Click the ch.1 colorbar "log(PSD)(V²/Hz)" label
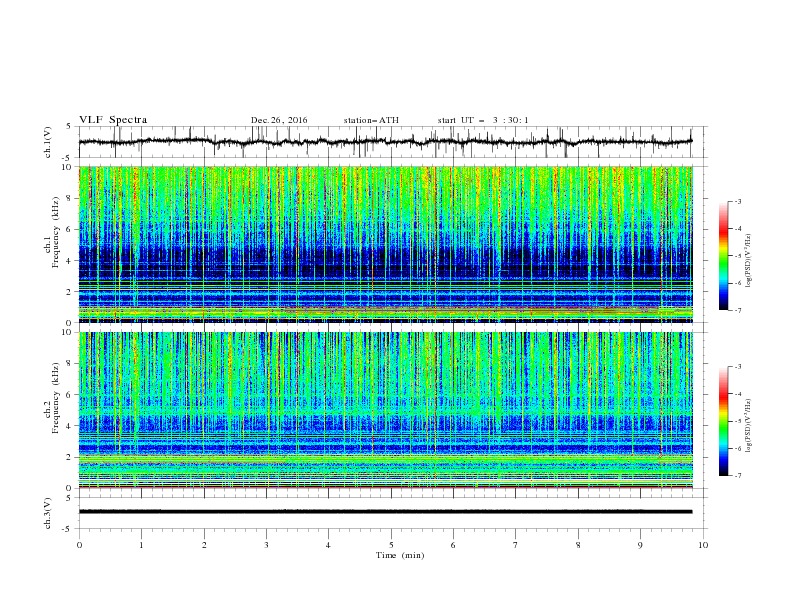This screenshot has height=612, width=792. tap(749, 261)
